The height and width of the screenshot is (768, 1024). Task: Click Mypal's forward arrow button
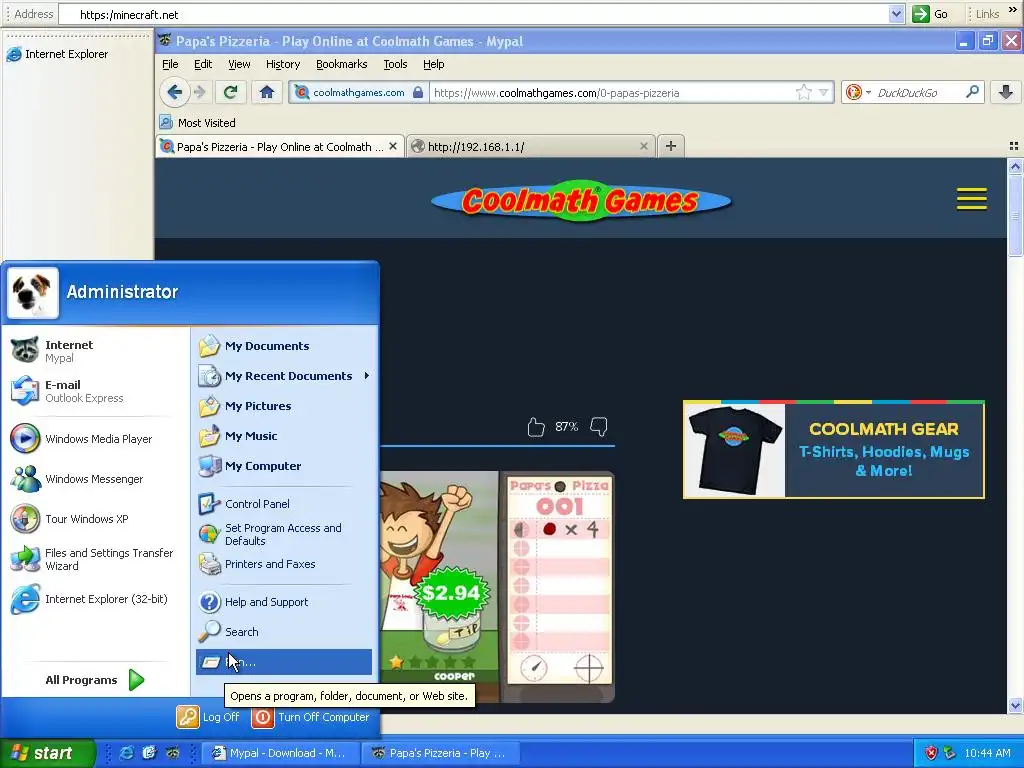point(200,92)
